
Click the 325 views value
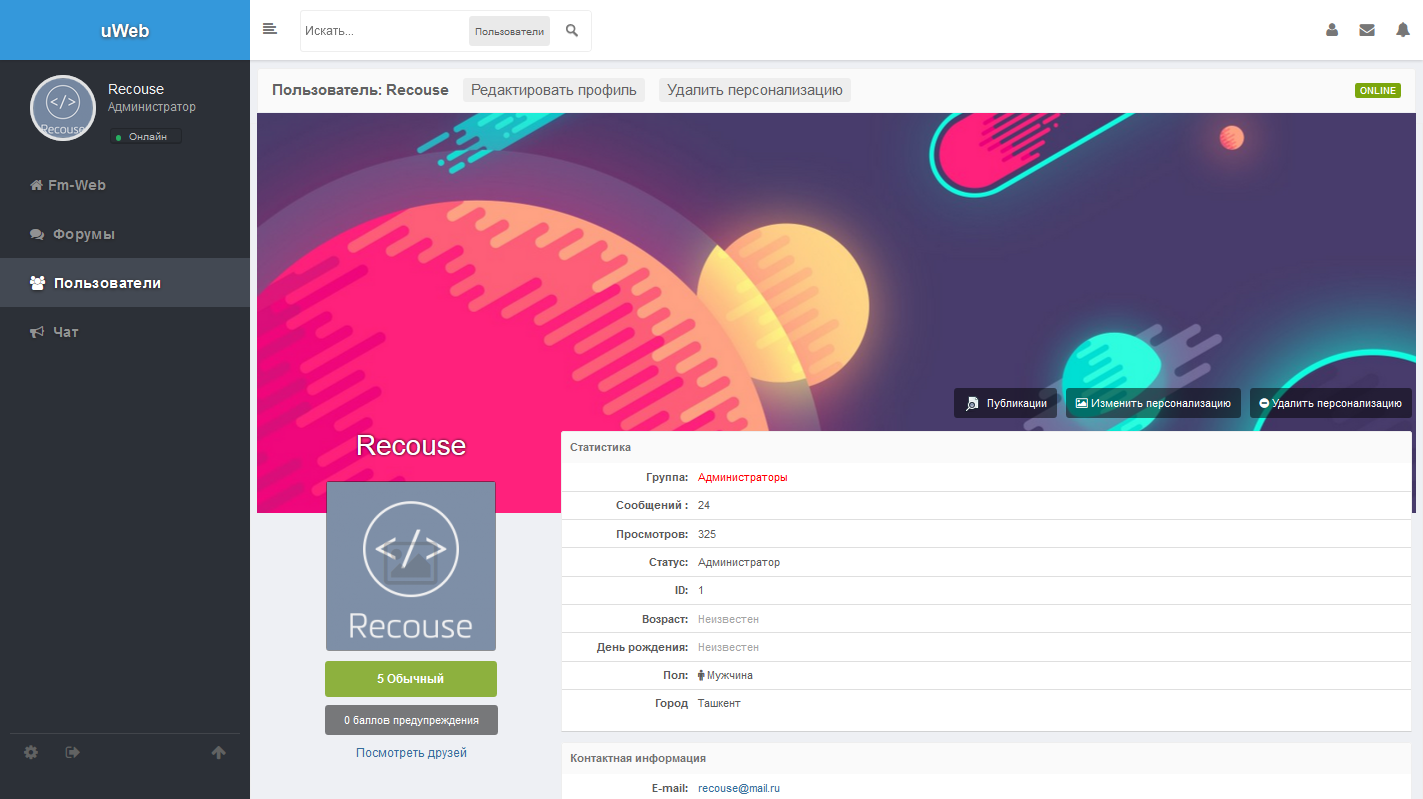(x=707, y=534)
